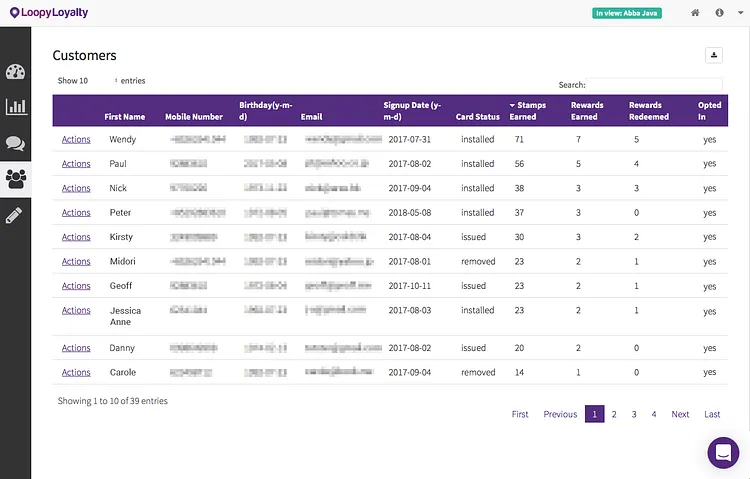Sort by First Name column header
The width and height of the screenshot is (750, 479).
(124, 117)
